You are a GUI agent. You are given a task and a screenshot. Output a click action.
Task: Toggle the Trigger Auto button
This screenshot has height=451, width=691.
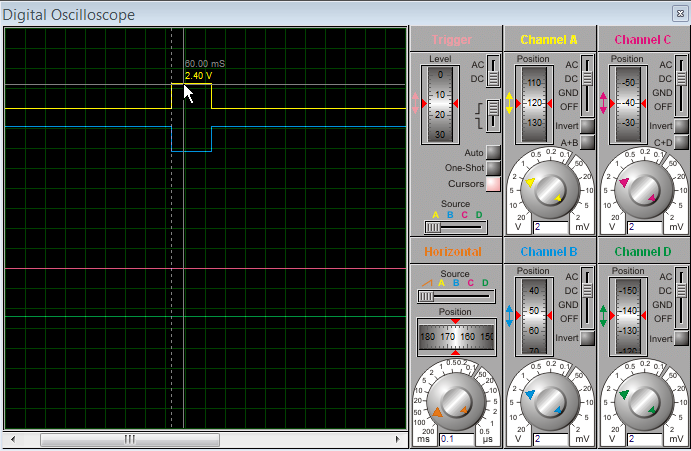(x=493, y=152)
